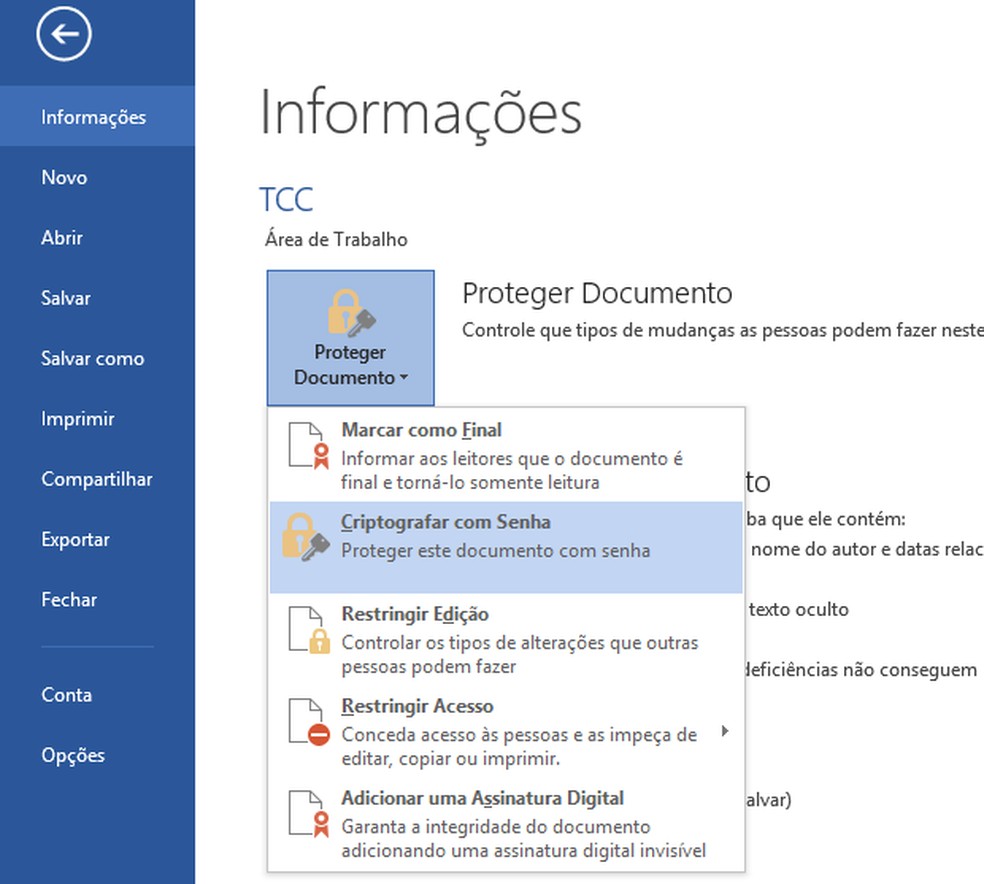Viewport: 984px width, 884px height.
Task: Click the padlock icon on Proteger Documento button
Action: (349, 313)
